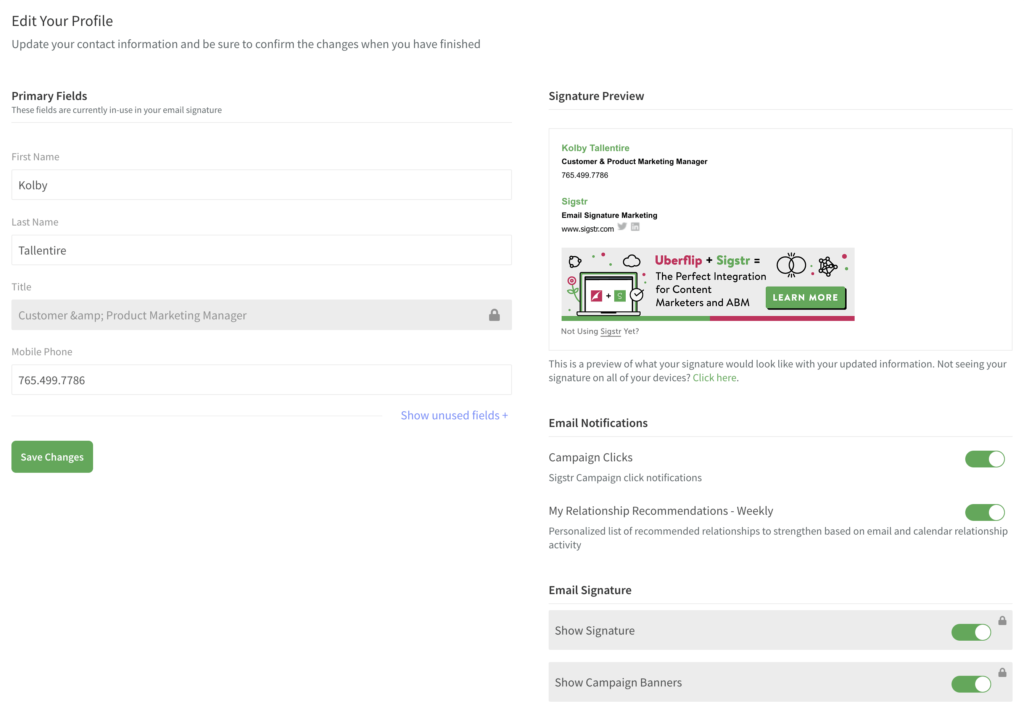Click LEARN MORE on the Uberflip banner
Image resolution: width=1024 pixels, height=717 pixels.
805,298
